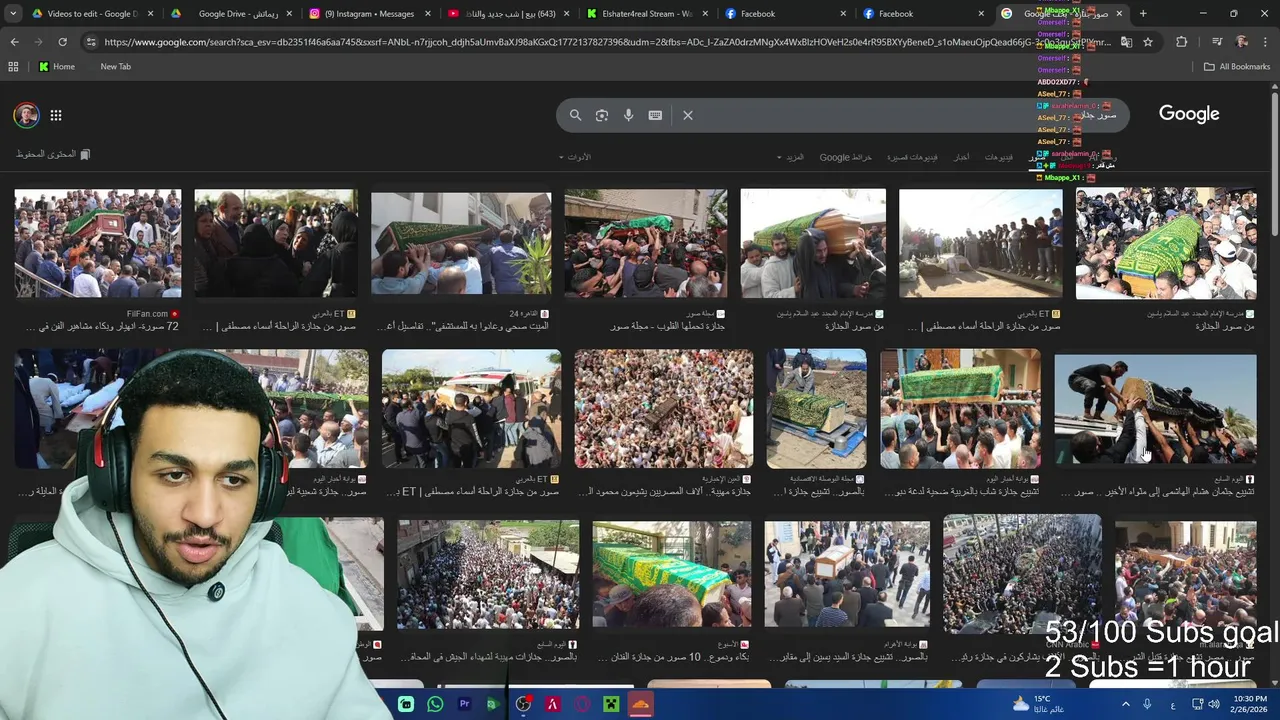Go back to previous page
The height and width of the screenshot is (720, 1280).
[14, 42]
